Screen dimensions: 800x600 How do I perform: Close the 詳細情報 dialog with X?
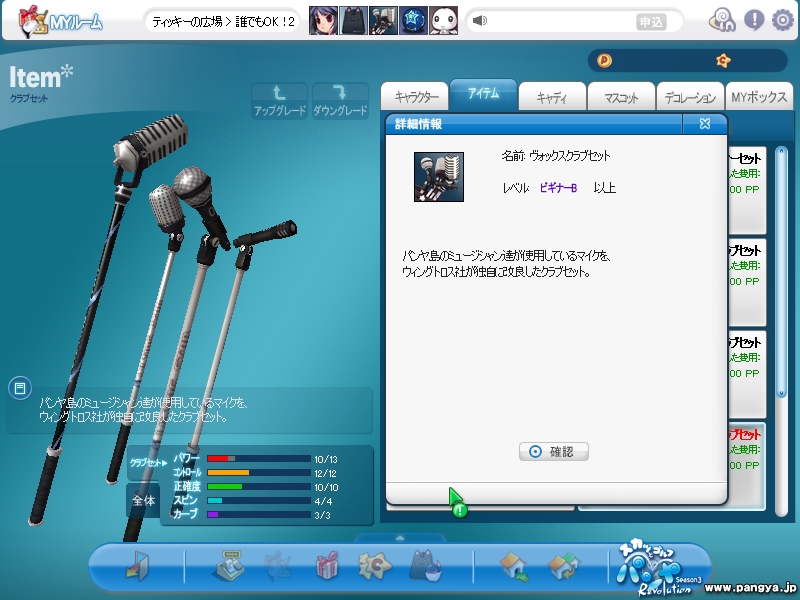705,124
